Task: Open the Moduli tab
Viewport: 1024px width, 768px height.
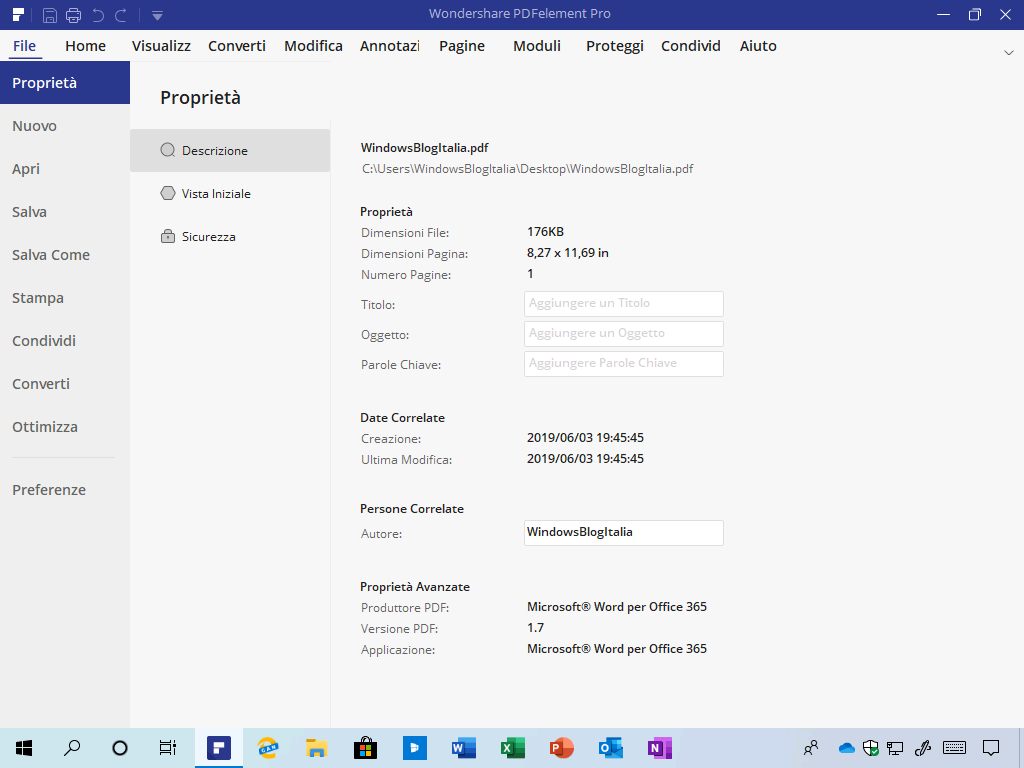Action: (537, 46)
